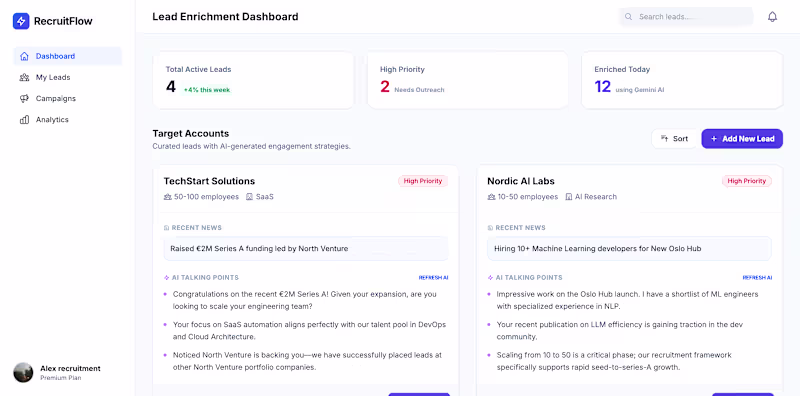Refresh AI talking points for TechStart Solutions
Screen dimensions: 800x396
coord(433,278)
